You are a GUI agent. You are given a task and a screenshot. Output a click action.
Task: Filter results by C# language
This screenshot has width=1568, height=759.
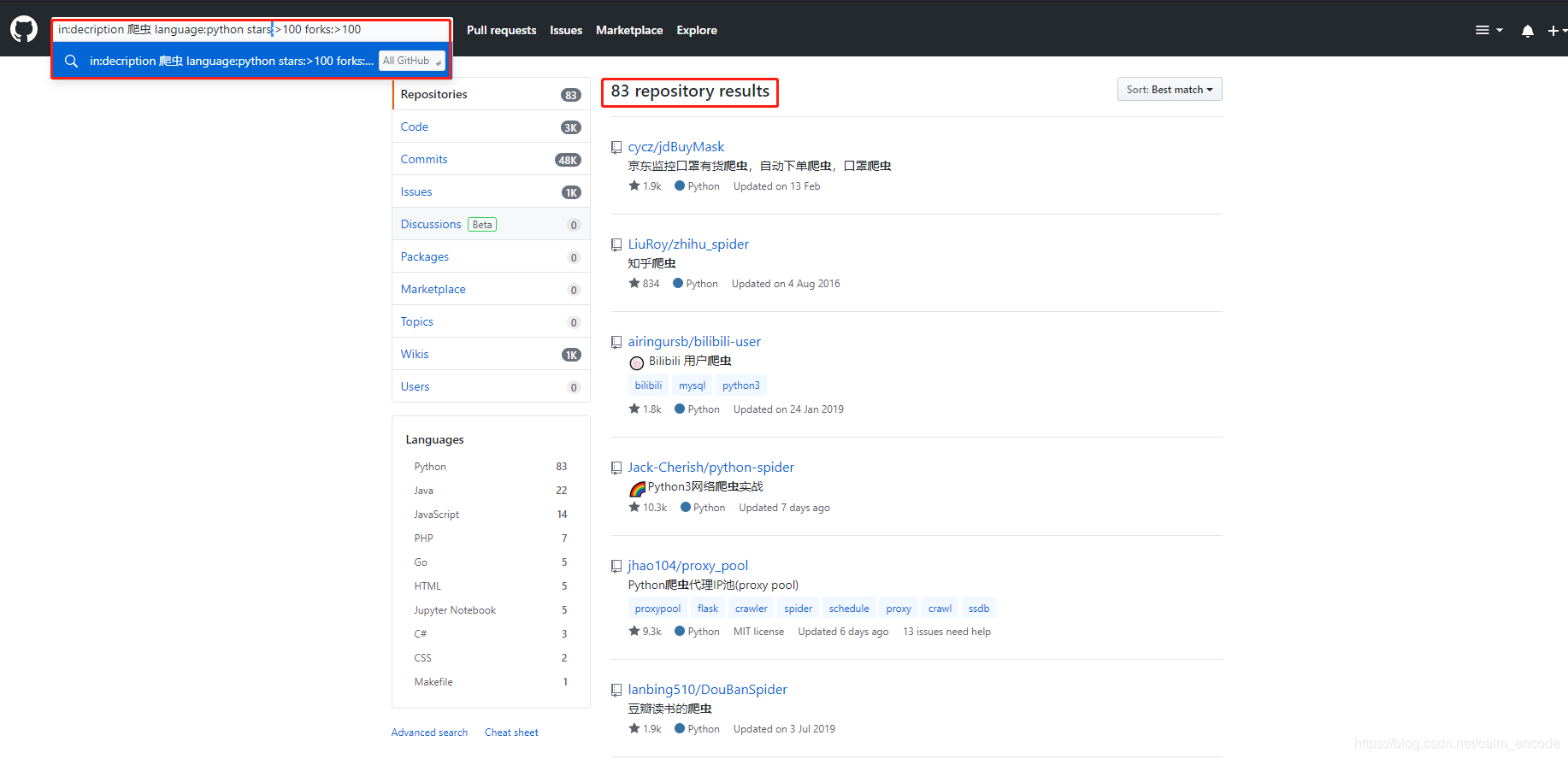491,634
